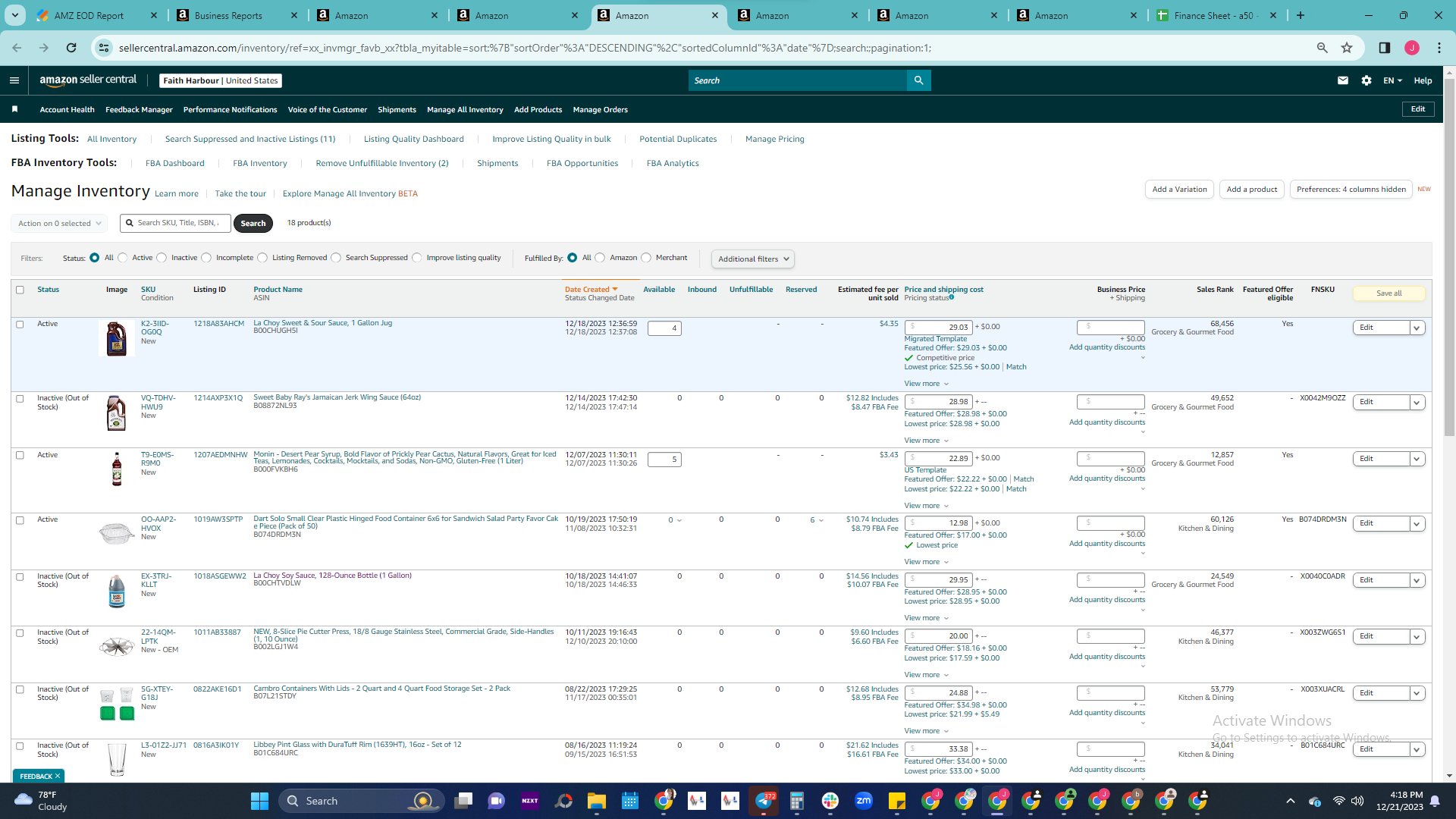Open Manage Orders in the navigation bar

[x=601, y=109]
